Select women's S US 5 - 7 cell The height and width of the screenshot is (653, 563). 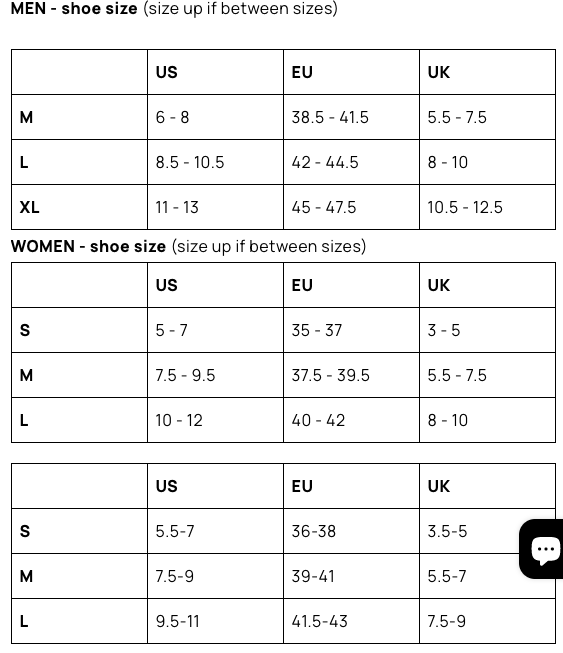coord(215,330)
